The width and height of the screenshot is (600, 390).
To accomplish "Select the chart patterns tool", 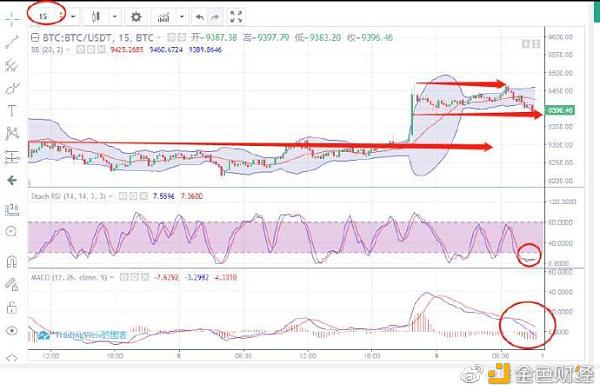I will tap(12, 134).
